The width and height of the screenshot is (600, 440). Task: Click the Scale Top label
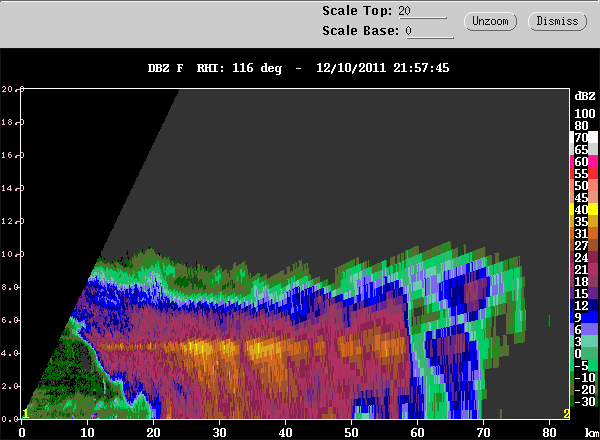pyautogui.click(x=357, y=11)
